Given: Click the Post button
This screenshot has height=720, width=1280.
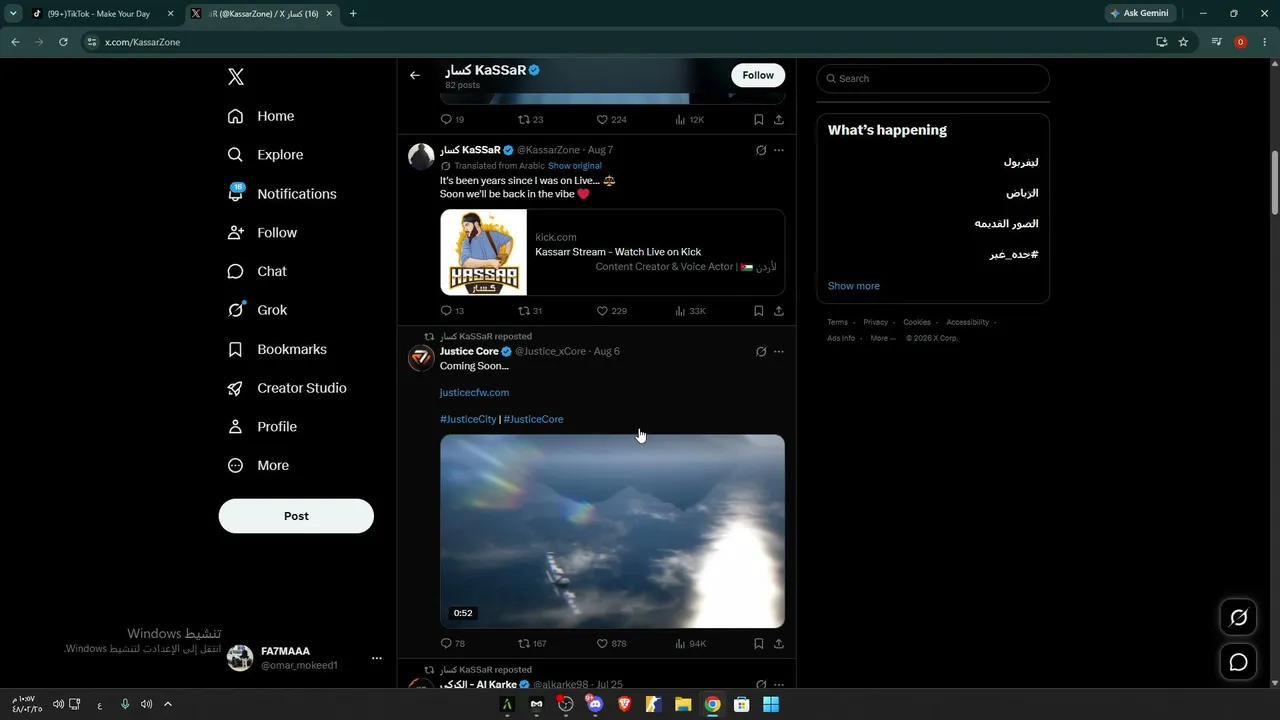Looking at the screenshot, I should tap(296, 516).
